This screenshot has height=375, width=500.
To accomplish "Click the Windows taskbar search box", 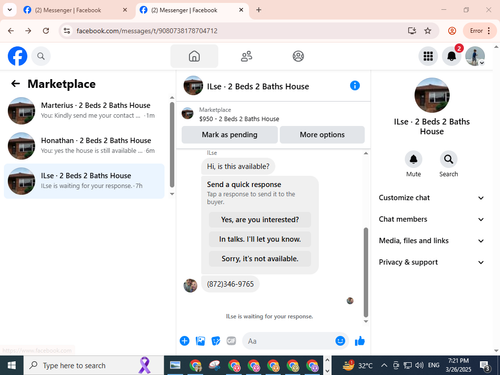I will tap(94, 366).
